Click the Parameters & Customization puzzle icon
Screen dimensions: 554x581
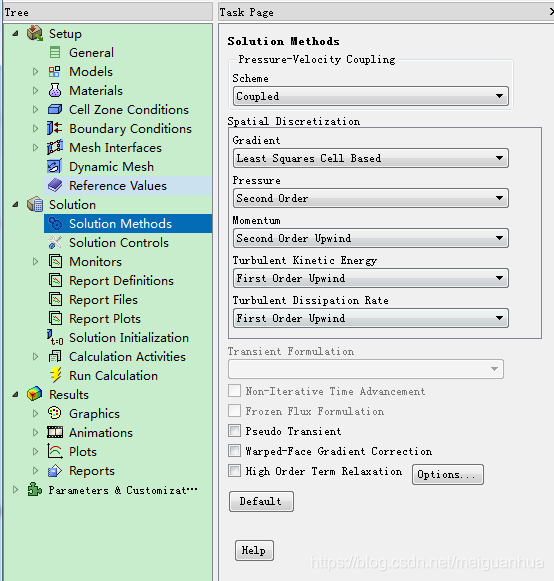click(x=35, y=489)
